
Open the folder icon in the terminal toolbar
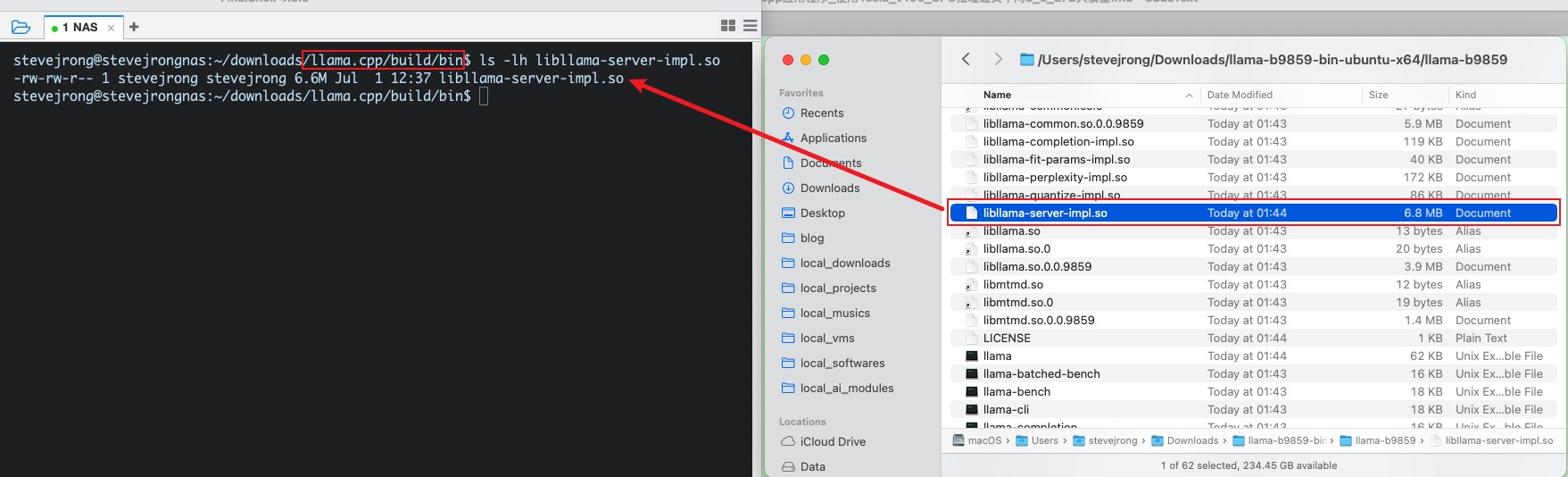coord(21,27)
